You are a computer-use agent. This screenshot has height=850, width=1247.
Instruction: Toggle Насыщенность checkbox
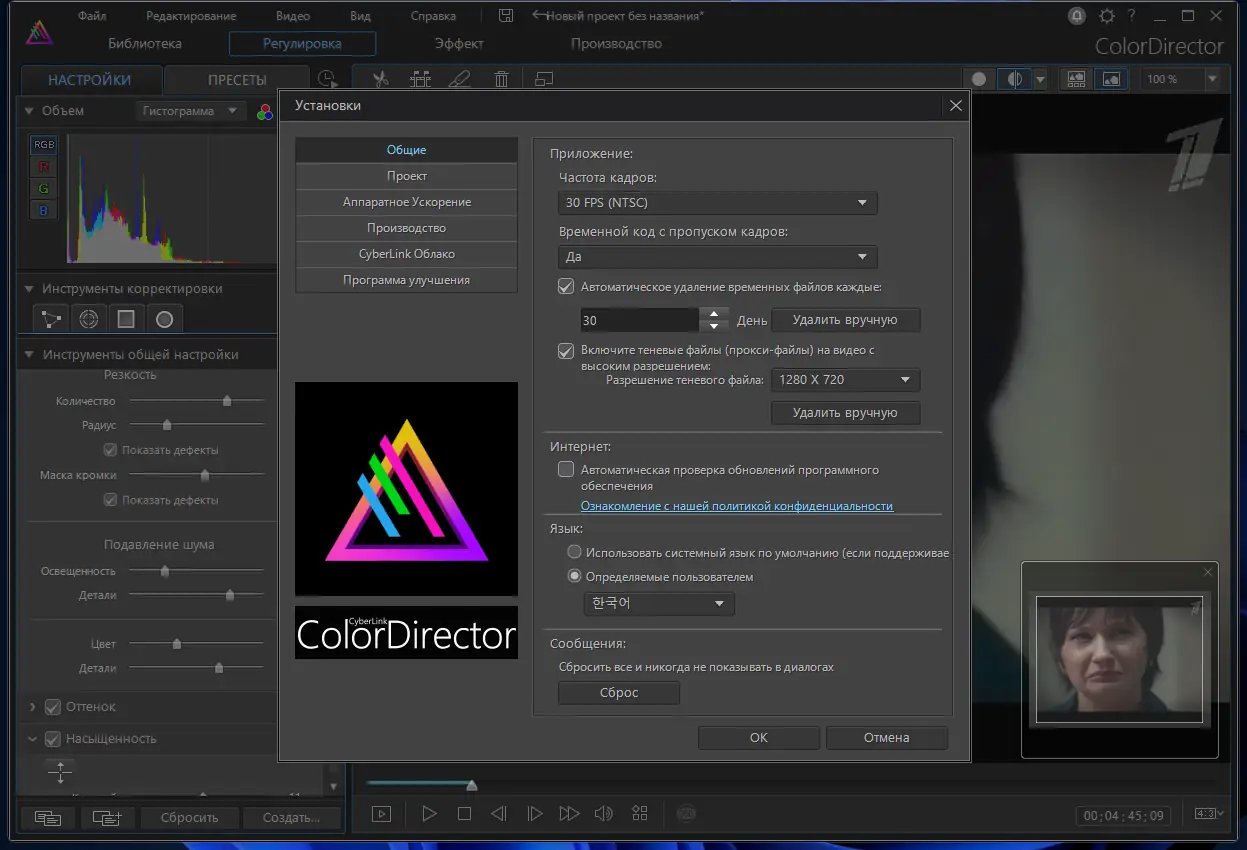click(53, 739)
